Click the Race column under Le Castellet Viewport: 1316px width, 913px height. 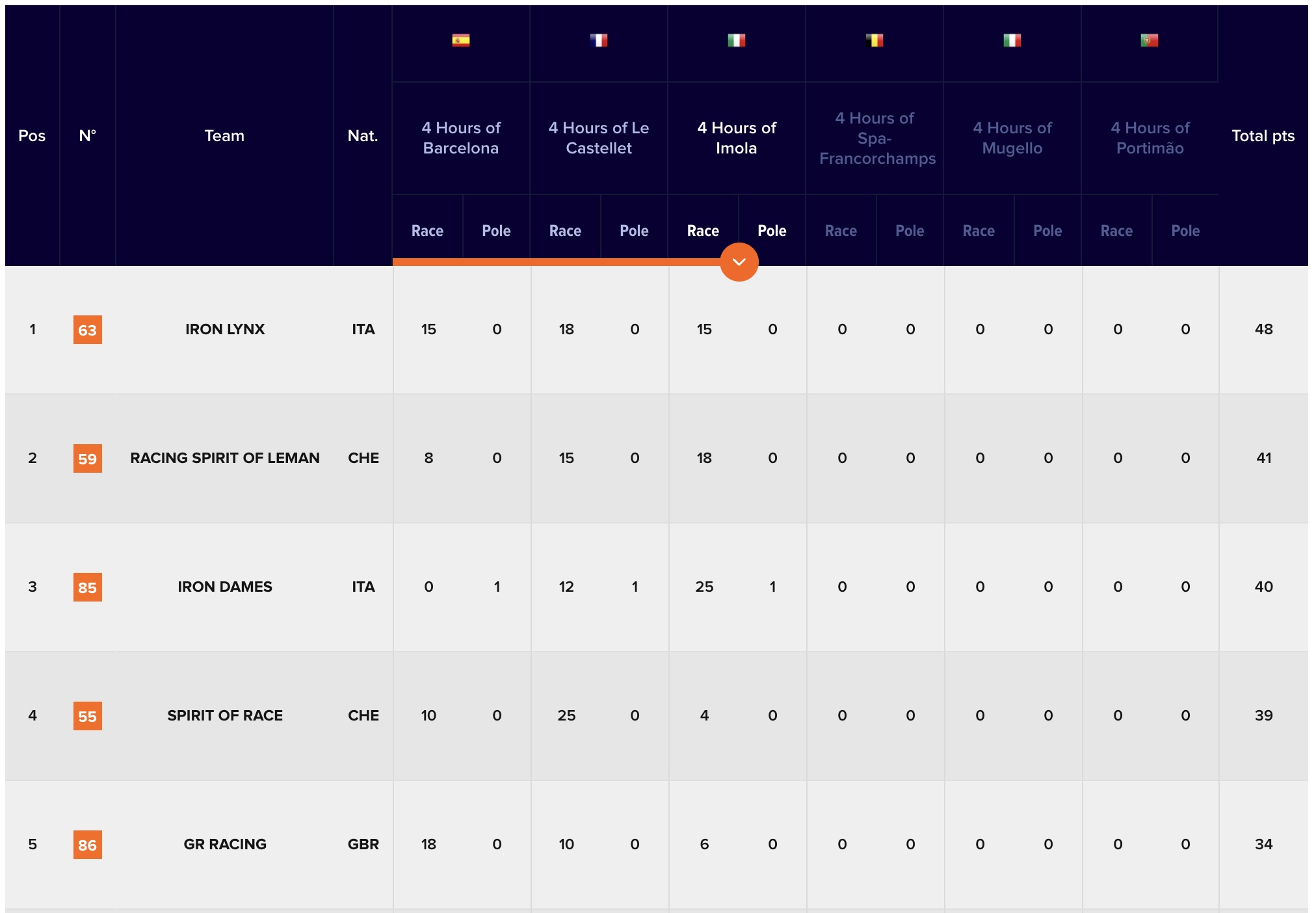(x=565, y=231)
